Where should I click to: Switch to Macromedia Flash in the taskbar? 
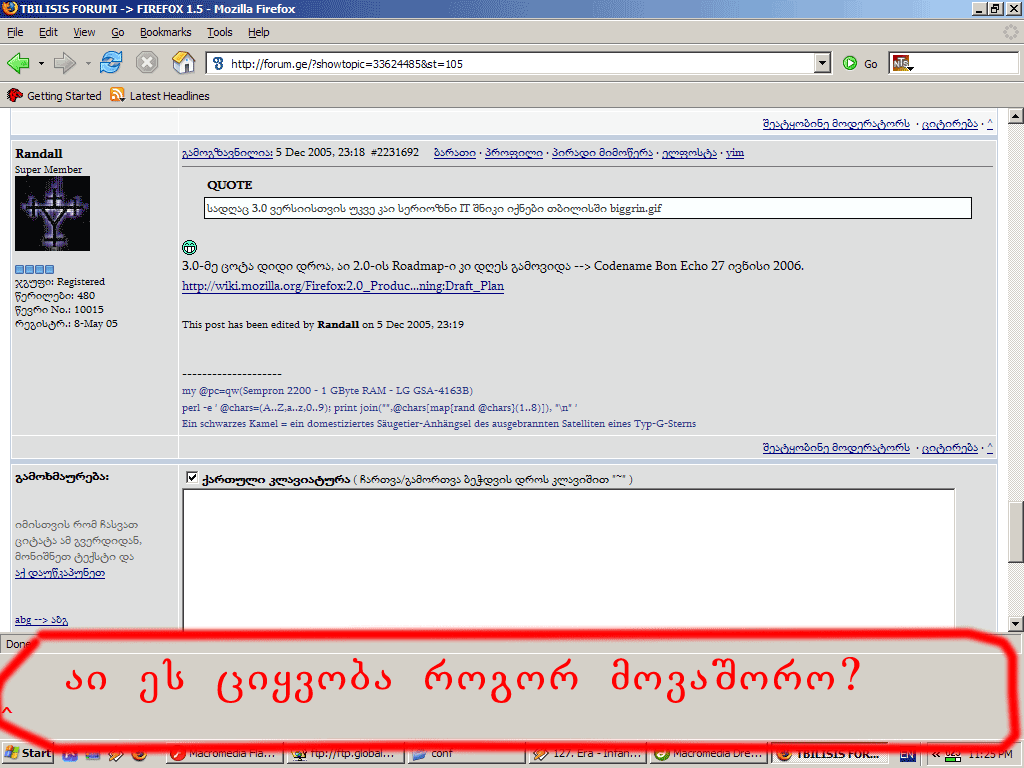pyautogui.click(x=224, y=753)
